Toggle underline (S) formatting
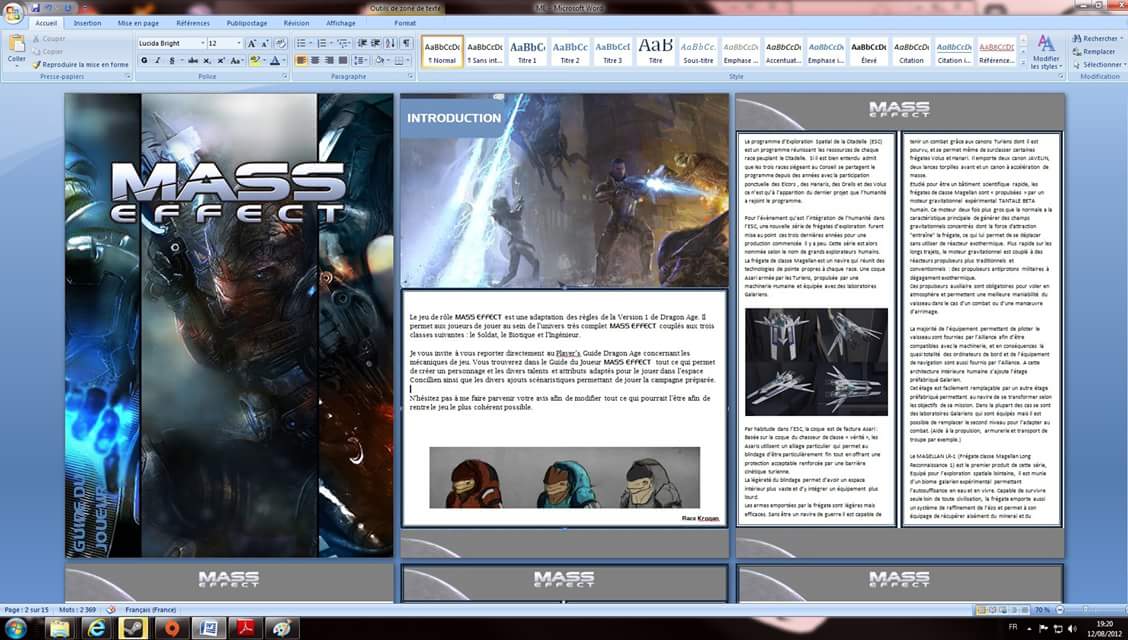 click(173, 60)
